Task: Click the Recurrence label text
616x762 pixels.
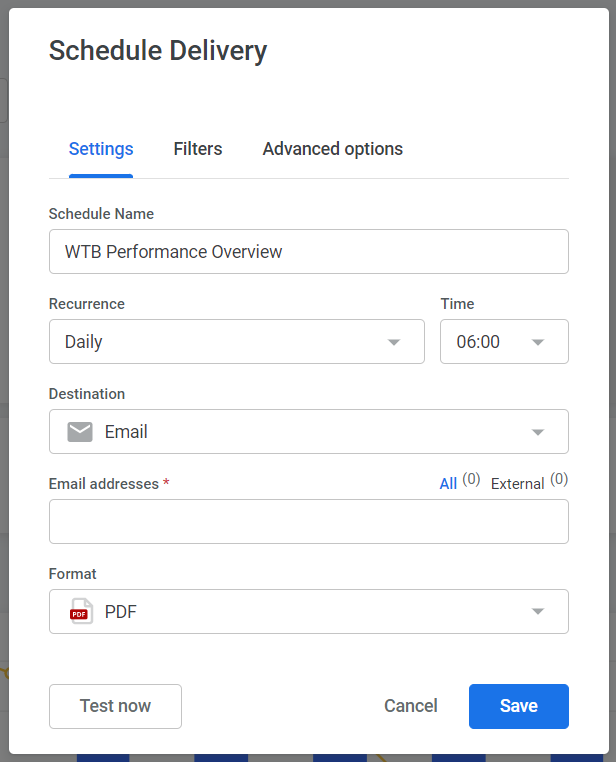Action: (87, 304)
